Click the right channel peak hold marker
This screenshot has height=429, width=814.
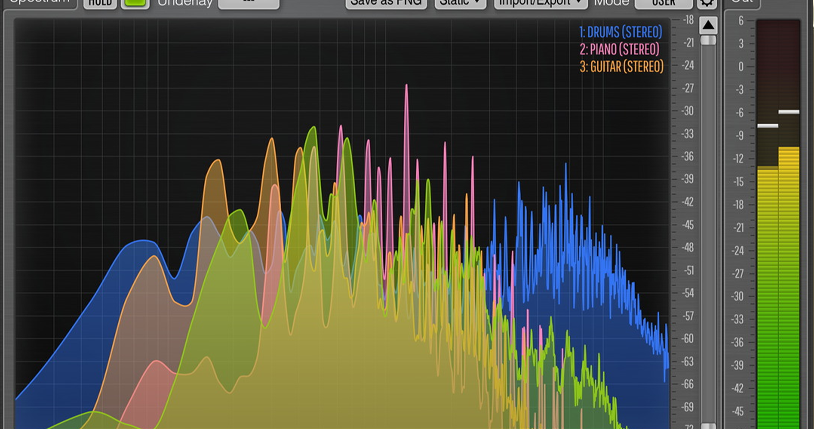click(x=789, y=111)
